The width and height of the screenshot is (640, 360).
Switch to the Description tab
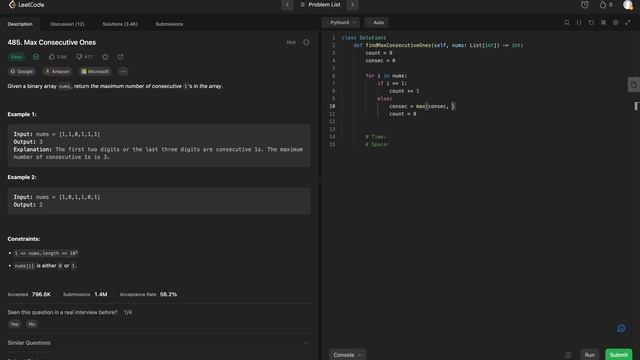pyautogui.click(x=20, y=24)
